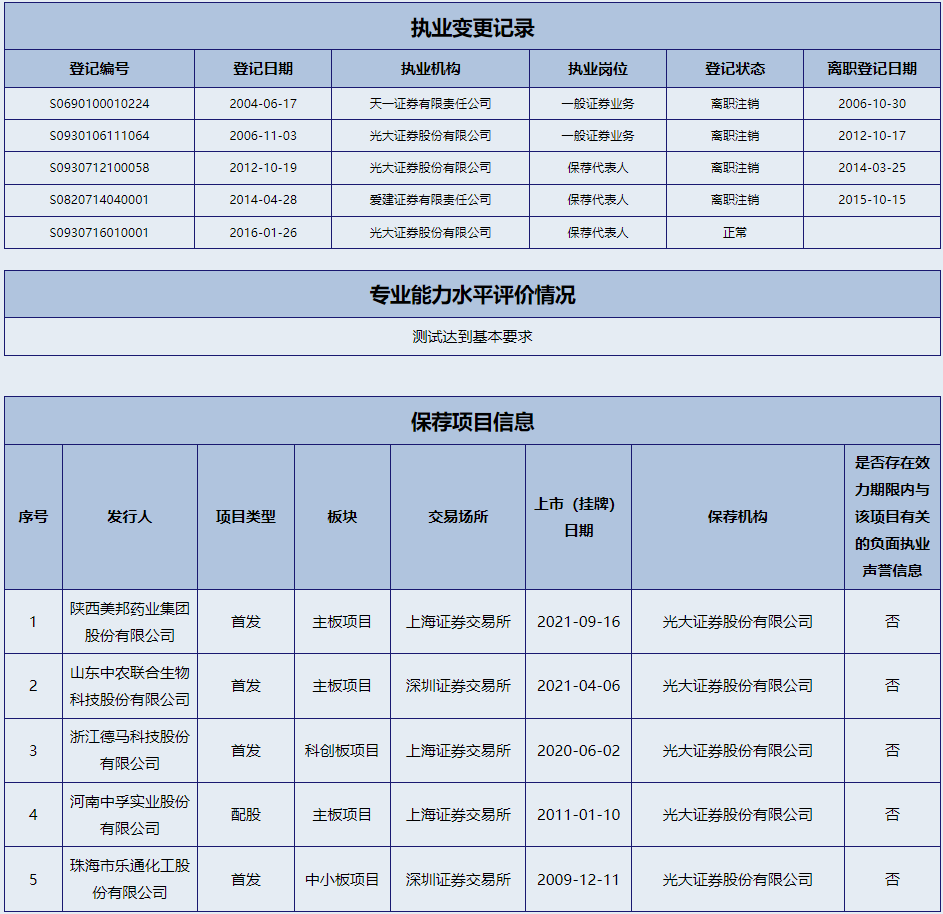
Task: Click the 保荐机构 column header
Action: tap(737, 517)
